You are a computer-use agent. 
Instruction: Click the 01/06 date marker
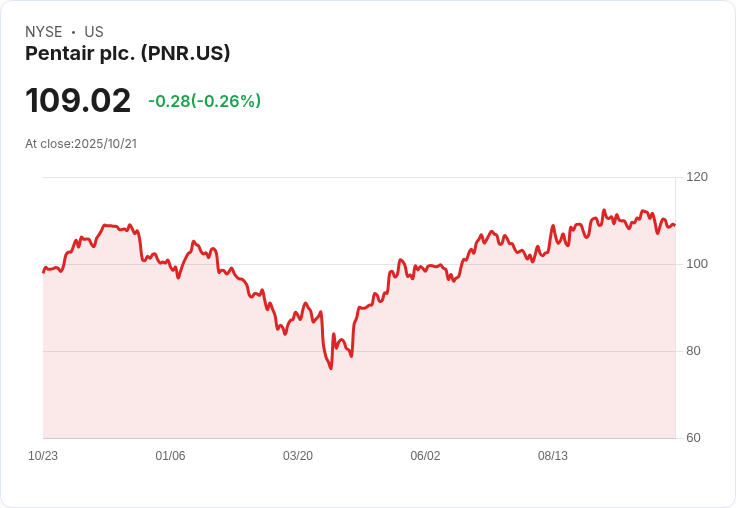pyautogui.click(x=170, y=456)
